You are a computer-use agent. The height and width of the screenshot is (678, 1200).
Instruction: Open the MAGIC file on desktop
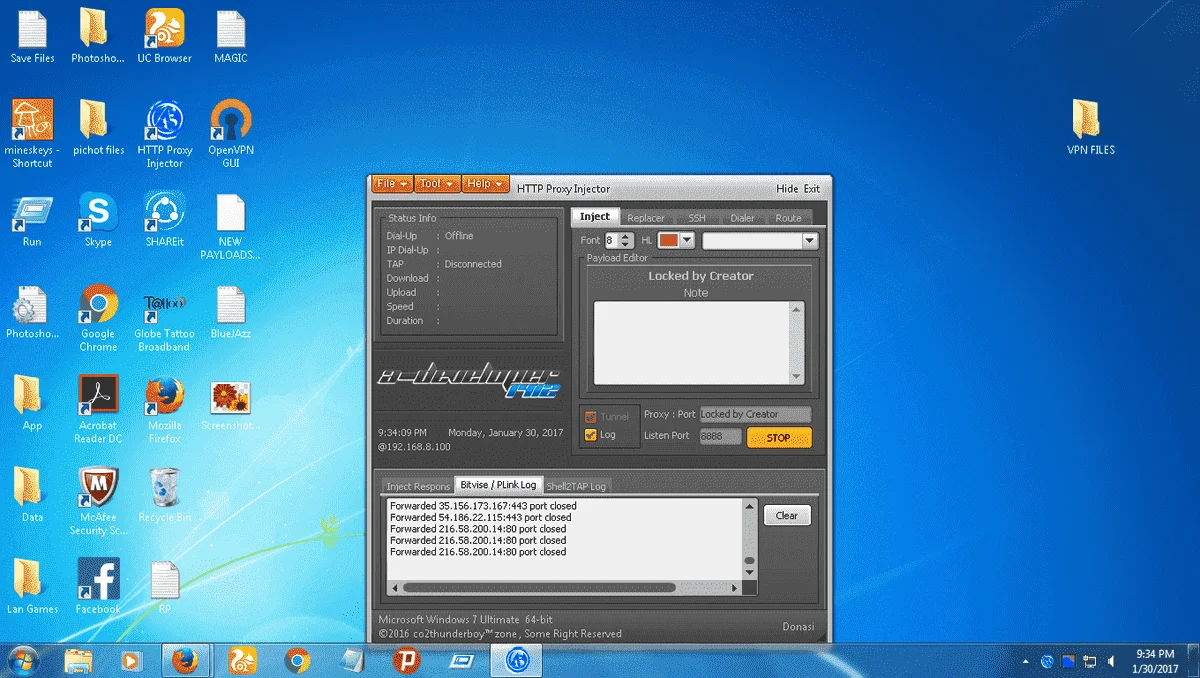click(x=231, y=37)
